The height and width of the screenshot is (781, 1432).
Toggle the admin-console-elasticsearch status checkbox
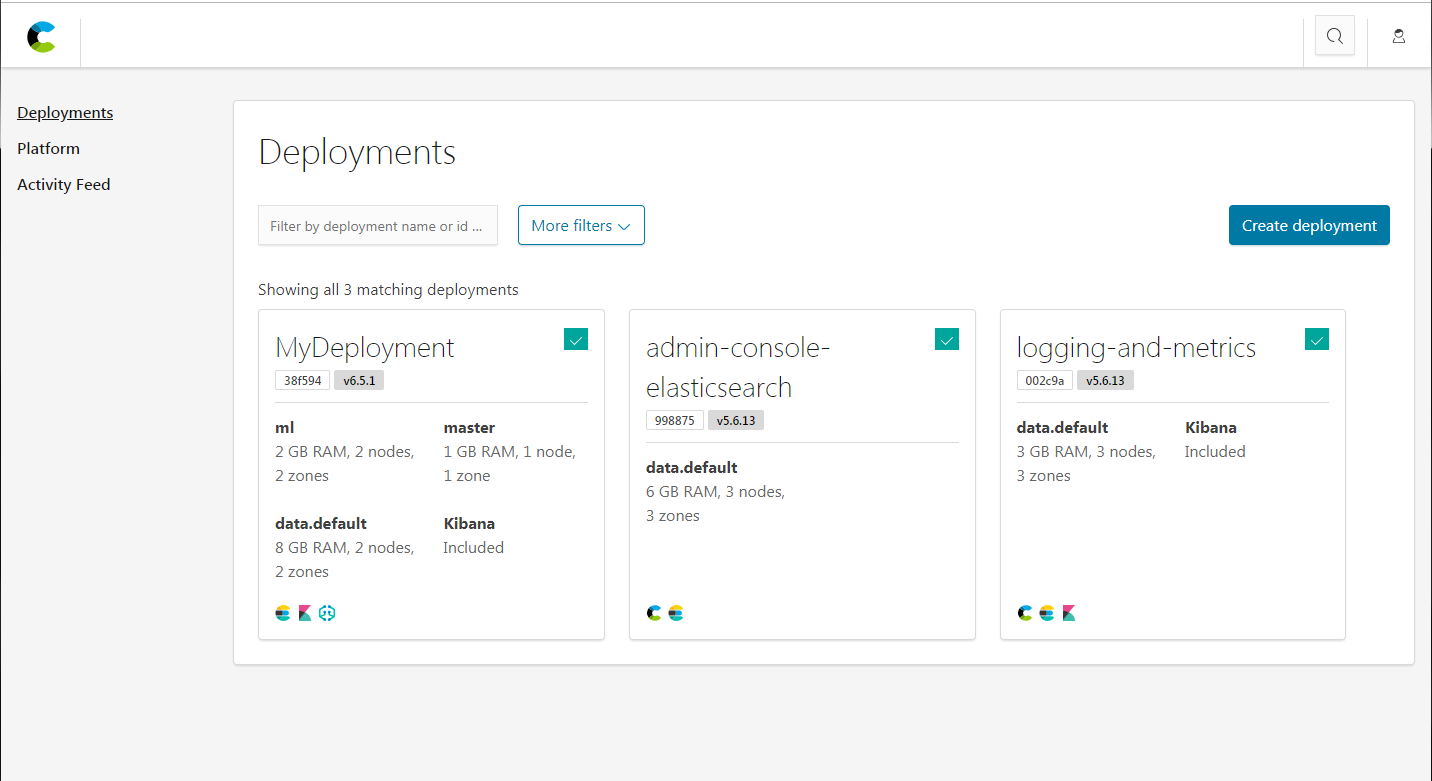[x=947, y=339]
